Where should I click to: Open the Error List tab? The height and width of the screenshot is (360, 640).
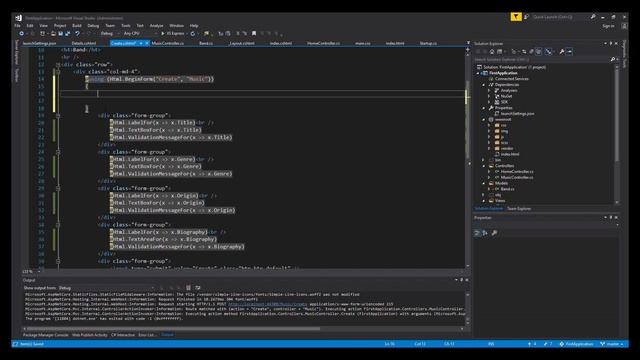tap(147, 335)
